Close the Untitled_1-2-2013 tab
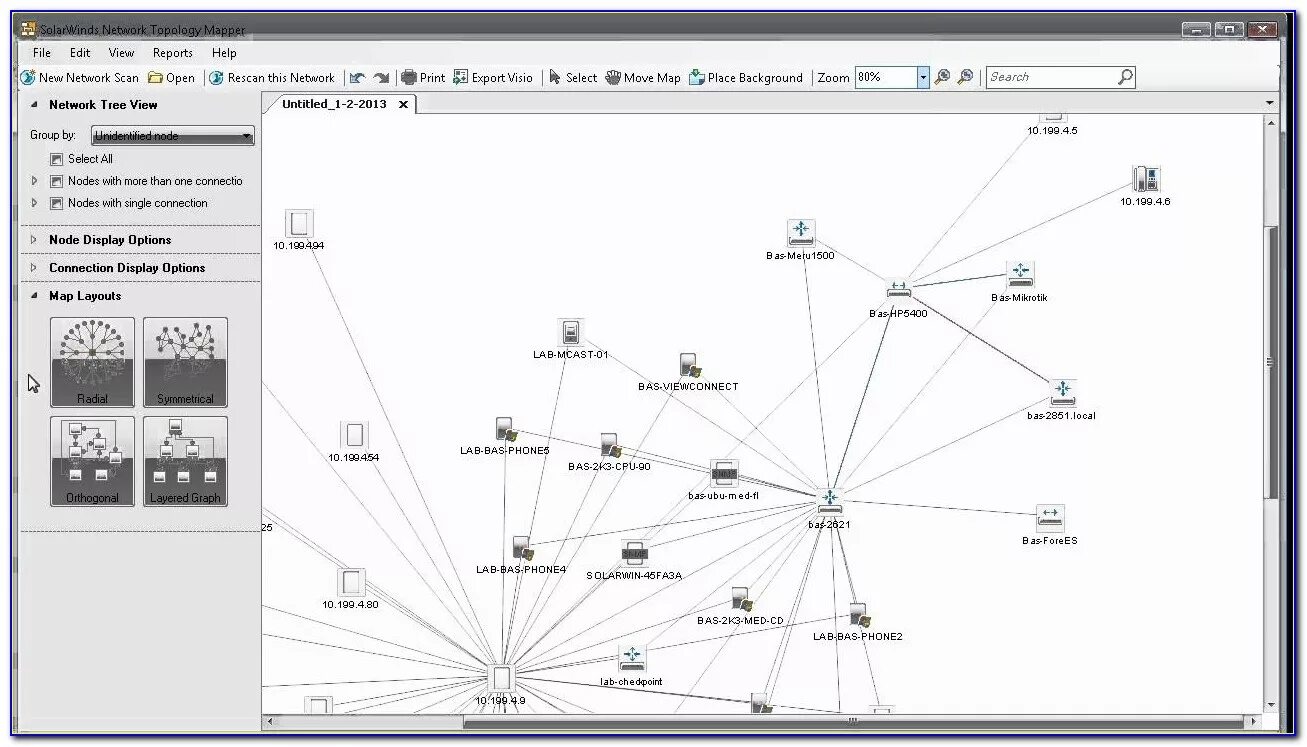The height and width of the screenshot is (747, 1307). [x=403, y=104]
